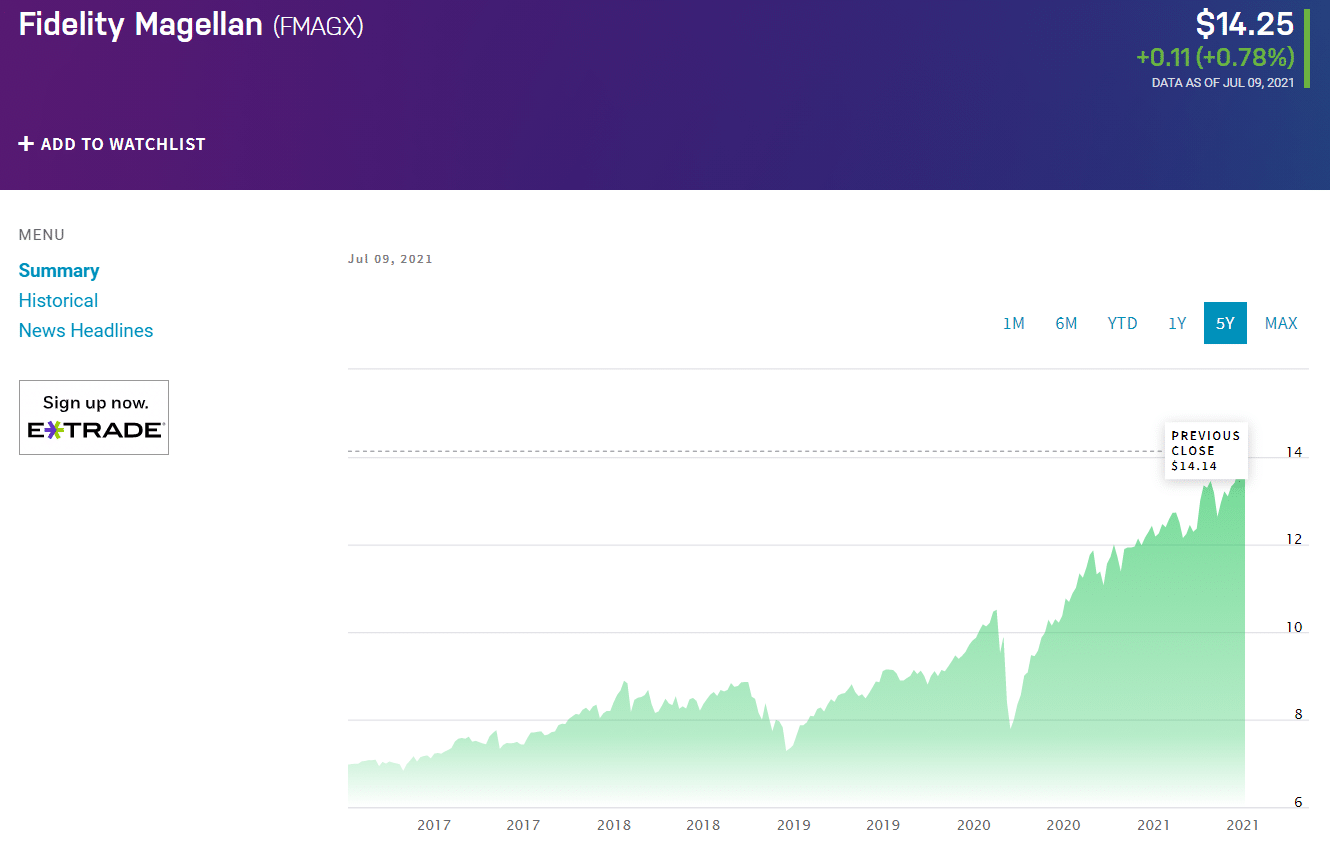This screenshot has height=853, width=1330.
Task: Click the Fidelity Magellan fund title
Action: [x=141, y=25]
